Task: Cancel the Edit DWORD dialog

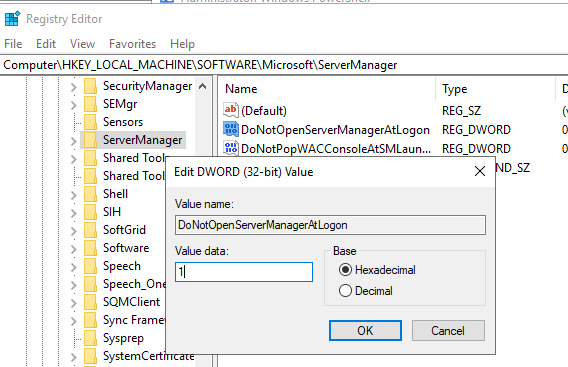Action: click(x=448, y=330)
